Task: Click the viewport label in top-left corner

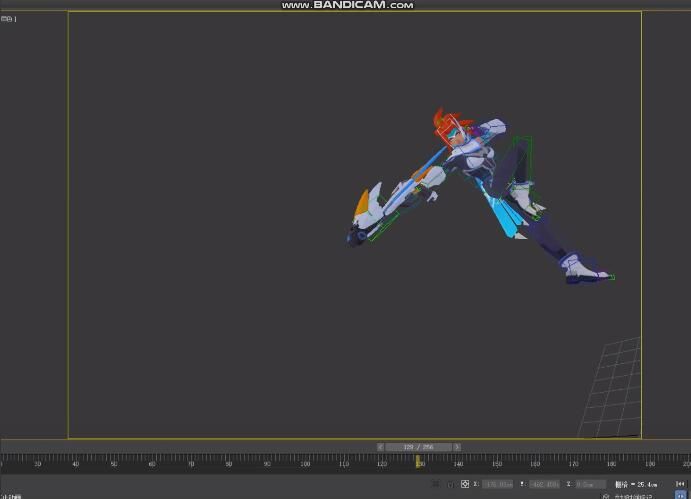Action: [8, 19]
